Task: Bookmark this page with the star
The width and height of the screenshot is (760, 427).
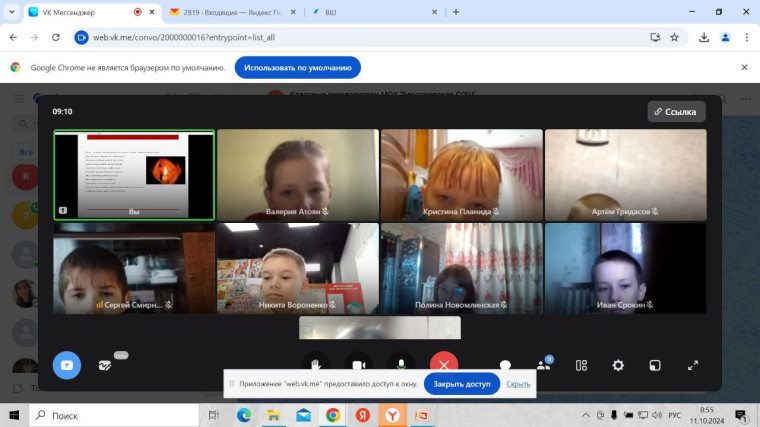Action: tap(674, 37)
